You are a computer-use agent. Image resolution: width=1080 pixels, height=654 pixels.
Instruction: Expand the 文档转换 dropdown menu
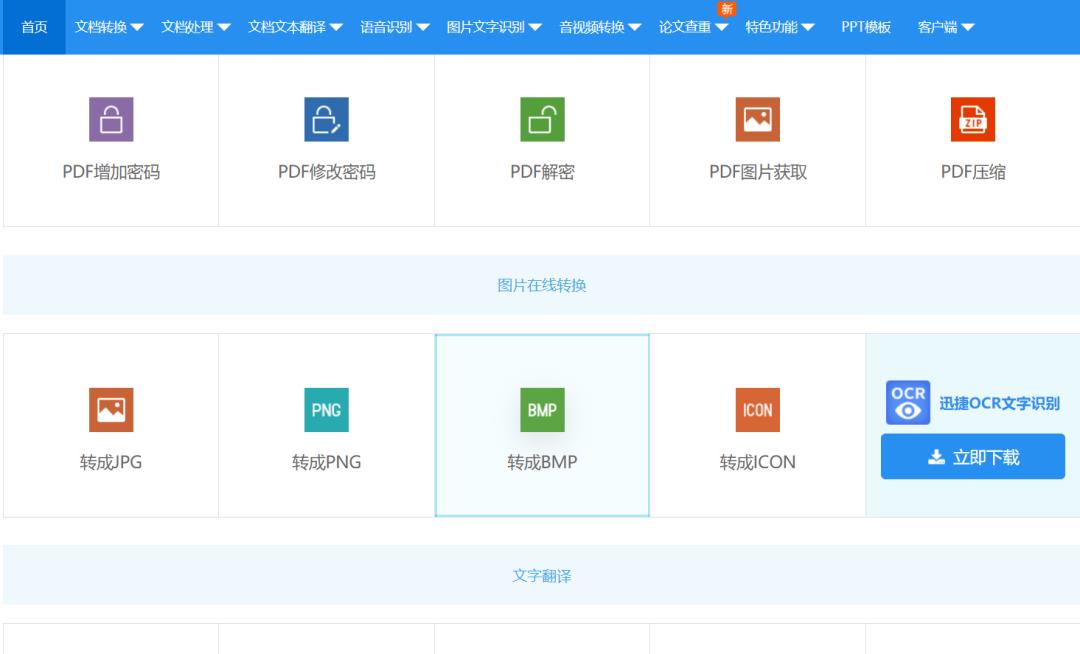click(109, 27)
